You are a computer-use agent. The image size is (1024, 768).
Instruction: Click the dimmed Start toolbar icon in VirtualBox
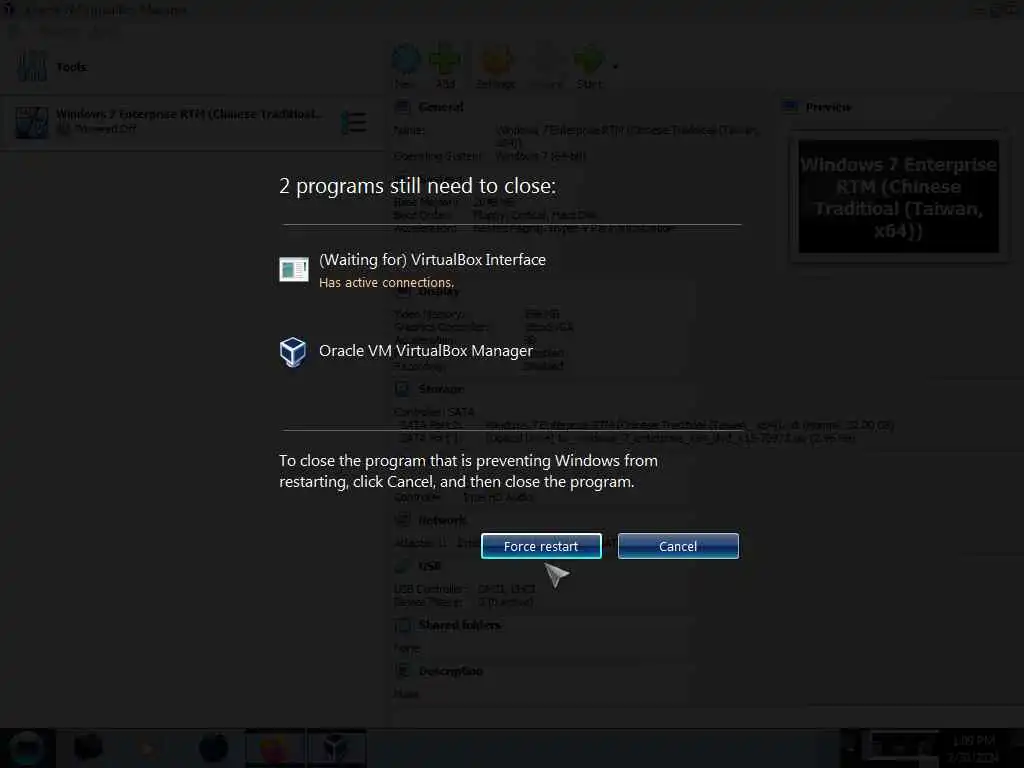(590, 67)
